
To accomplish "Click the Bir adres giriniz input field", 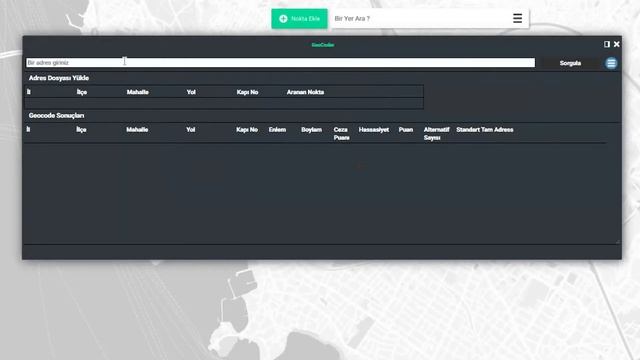I will [x=280, y=62].
